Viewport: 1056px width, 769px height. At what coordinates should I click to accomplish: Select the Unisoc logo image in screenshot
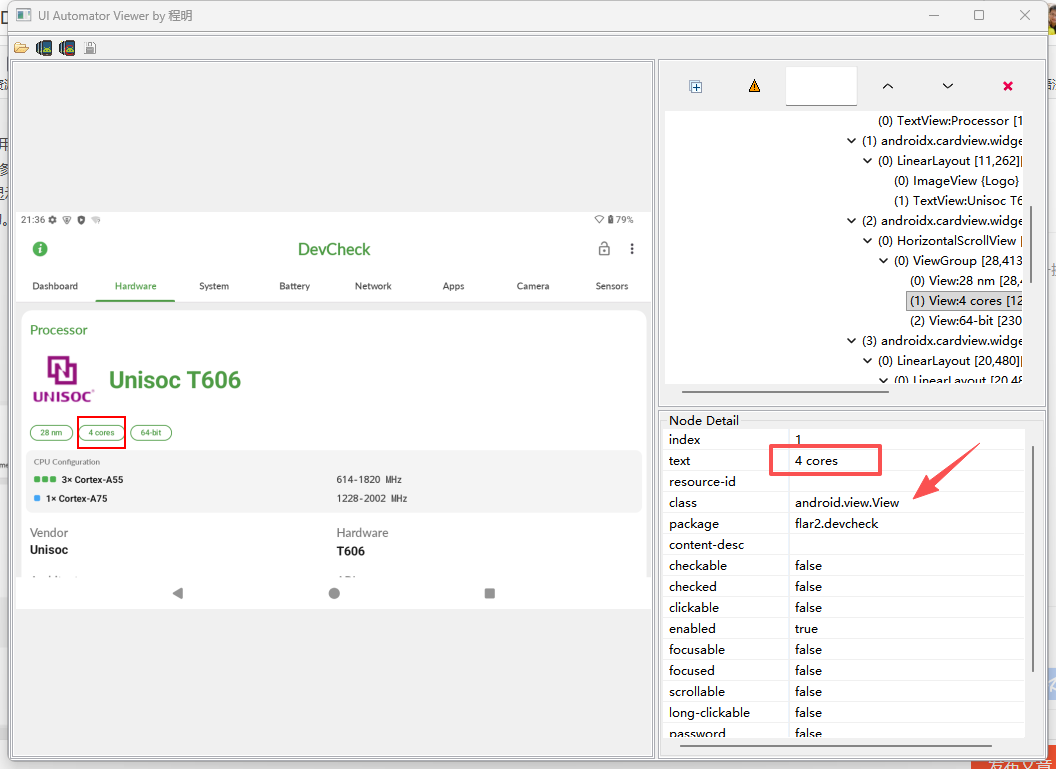tap(63, 379)
